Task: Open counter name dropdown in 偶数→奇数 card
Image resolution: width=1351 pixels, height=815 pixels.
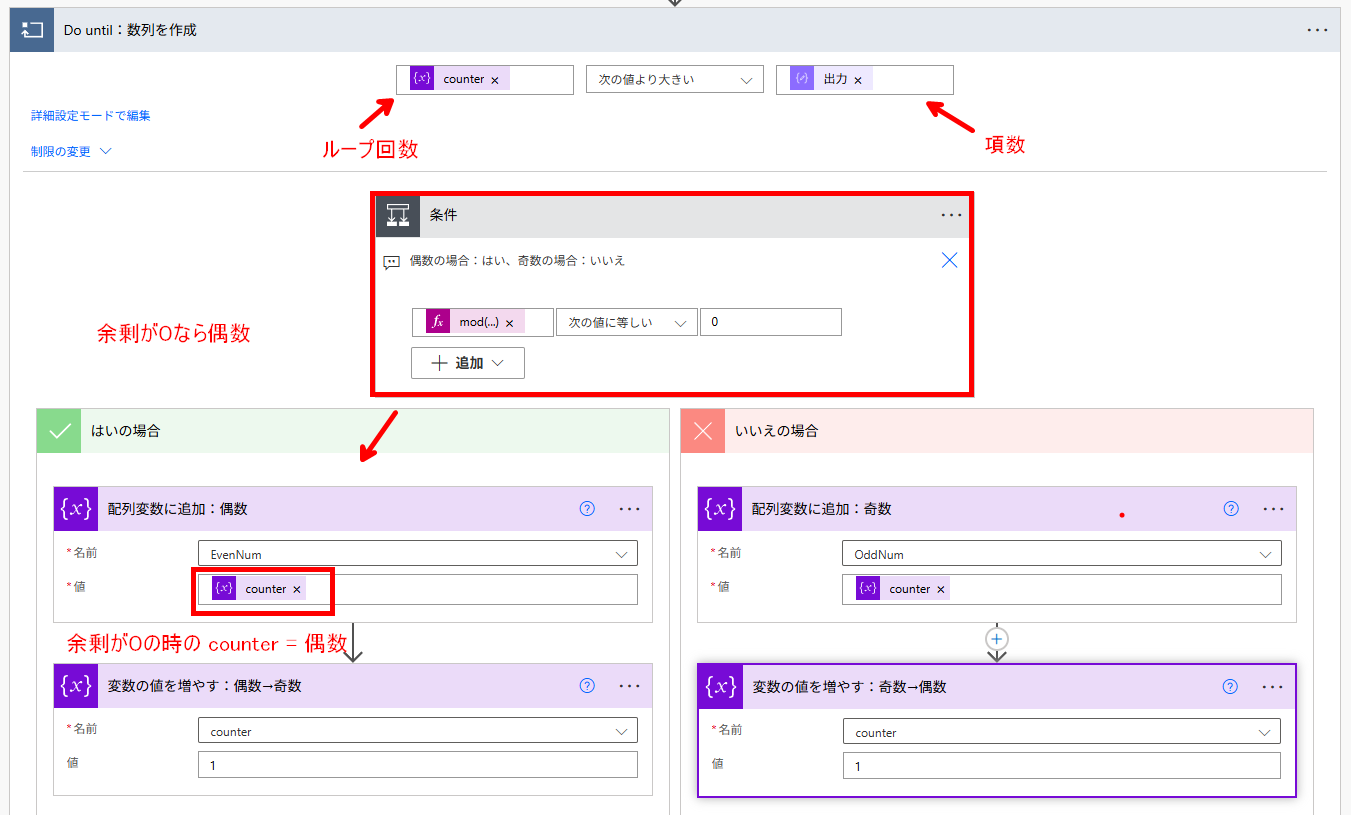Action: (418, 731)
